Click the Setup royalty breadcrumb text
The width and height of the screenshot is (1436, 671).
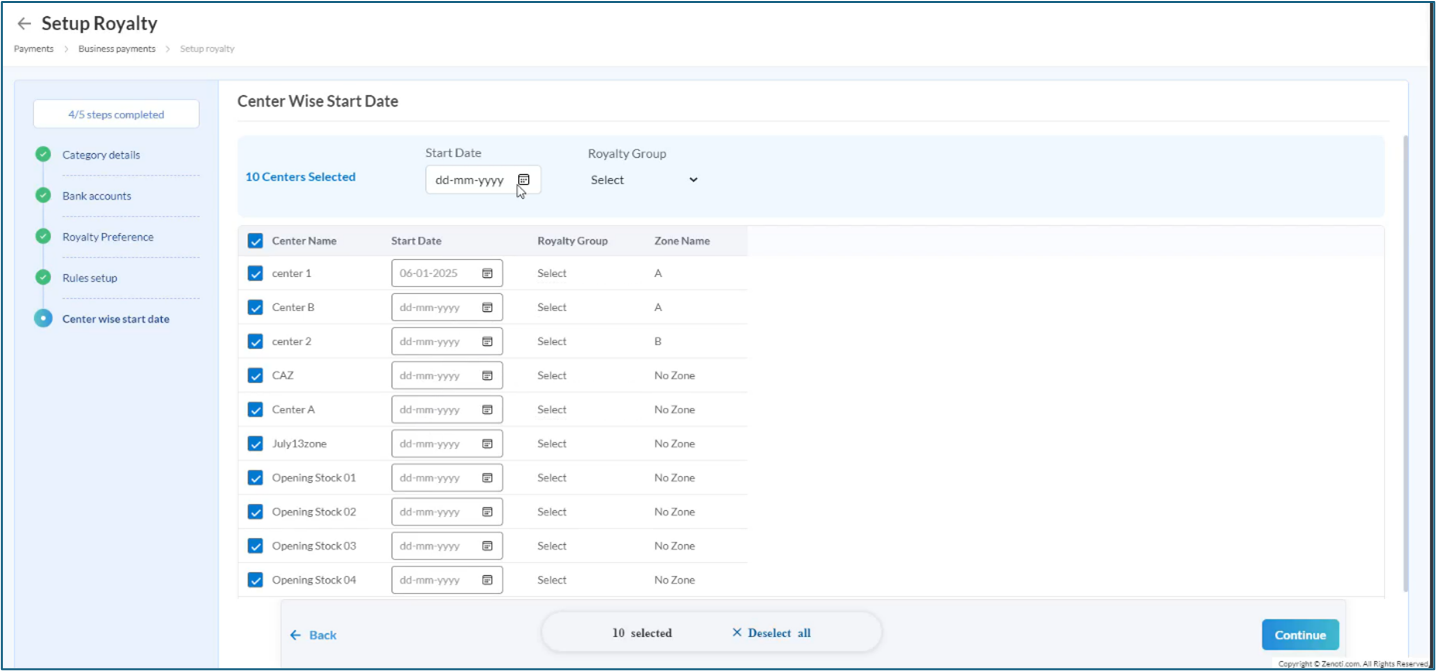tap(207, 49)
